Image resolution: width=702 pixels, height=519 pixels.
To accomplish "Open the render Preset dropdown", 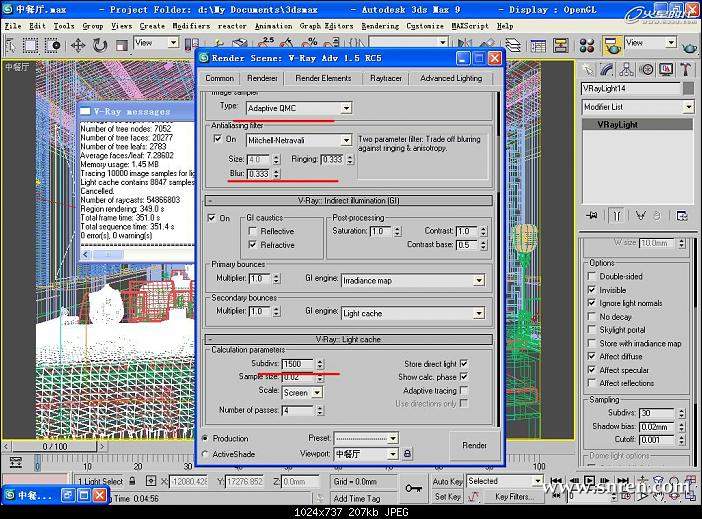I will point(393,438).
